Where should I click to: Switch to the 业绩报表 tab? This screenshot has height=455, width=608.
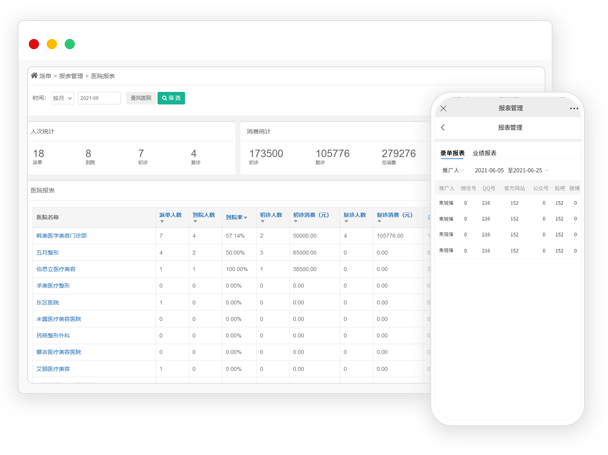[485, 153]
